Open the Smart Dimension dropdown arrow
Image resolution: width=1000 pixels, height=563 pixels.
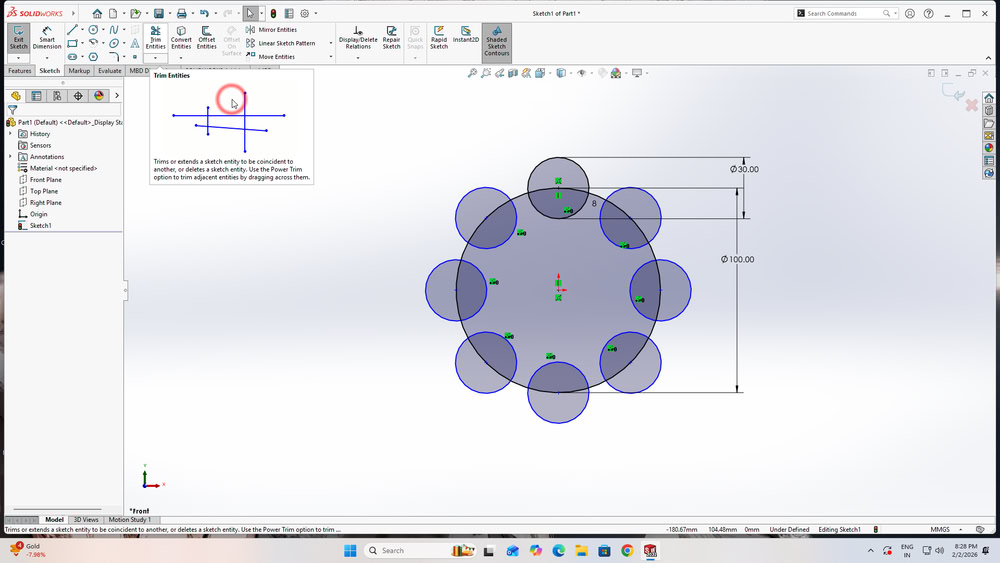click(47, 58)
